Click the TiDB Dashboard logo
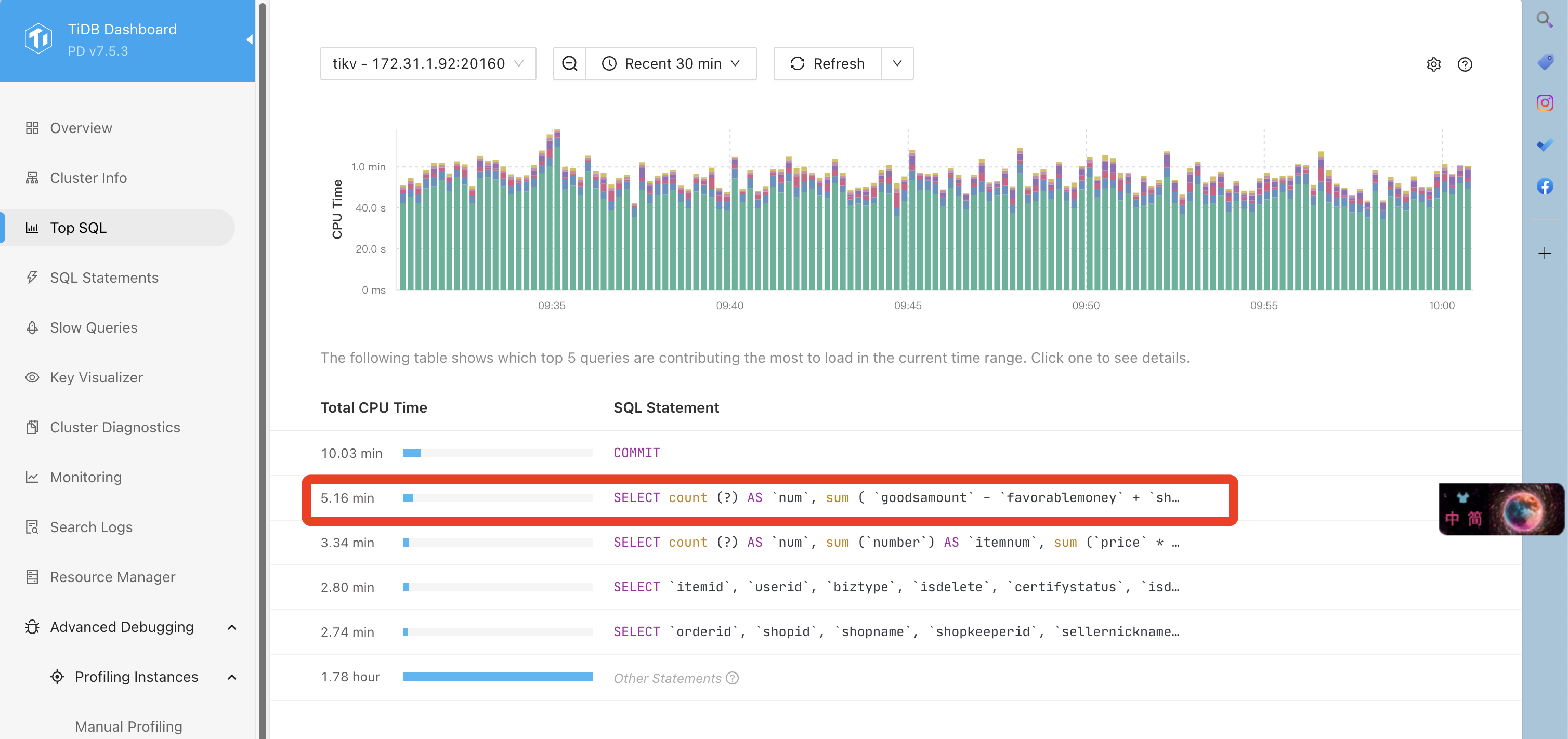1568x739 pixels. tap(38, 39)
